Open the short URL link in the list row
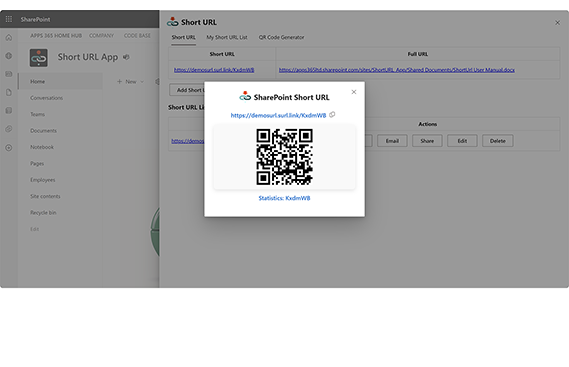This screenshot has width=569, height=367. point(188,141)
